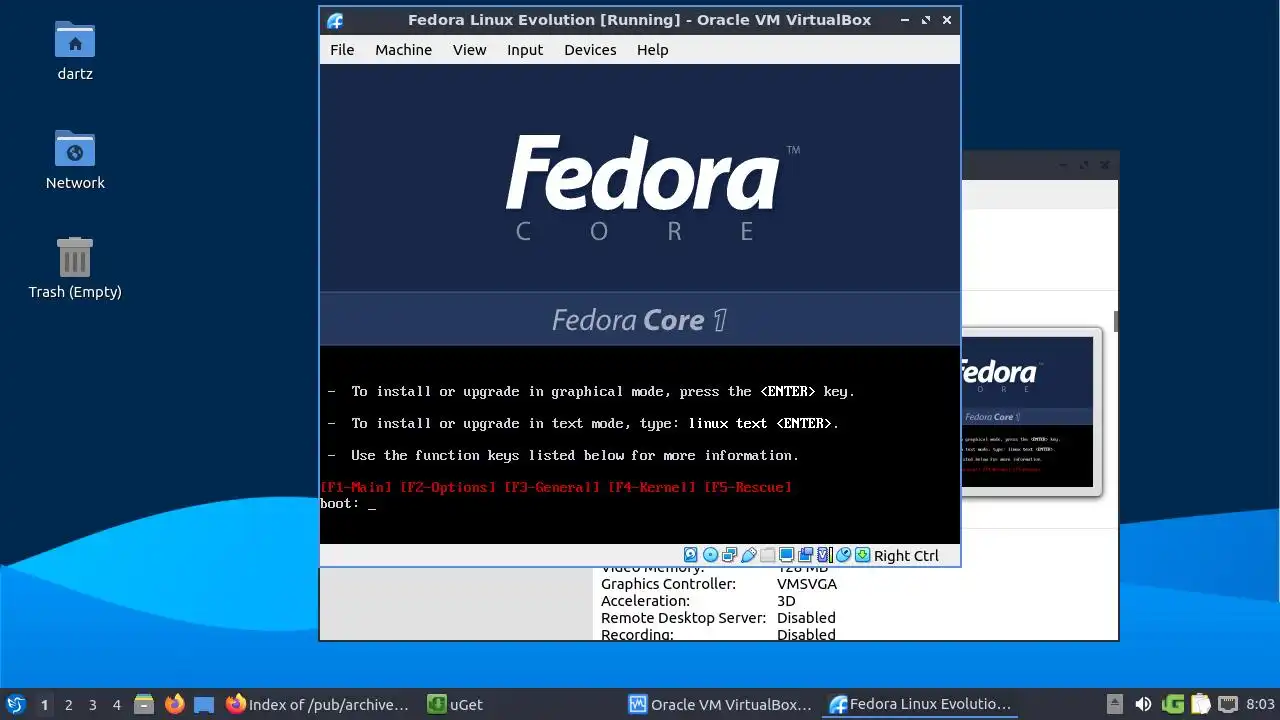Open the Devices menu

590,50
